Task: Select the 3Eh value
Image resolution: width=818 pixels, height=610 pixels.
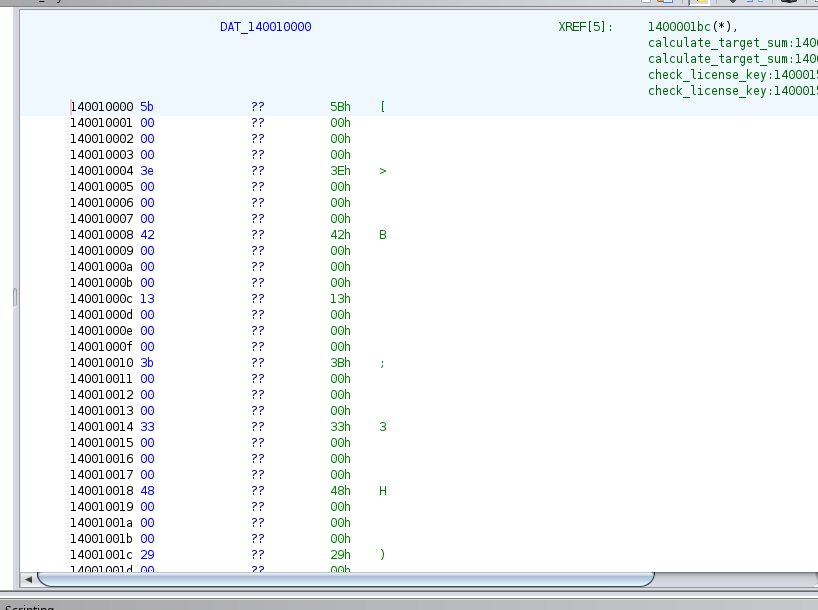Action: (x=340, y=171)
